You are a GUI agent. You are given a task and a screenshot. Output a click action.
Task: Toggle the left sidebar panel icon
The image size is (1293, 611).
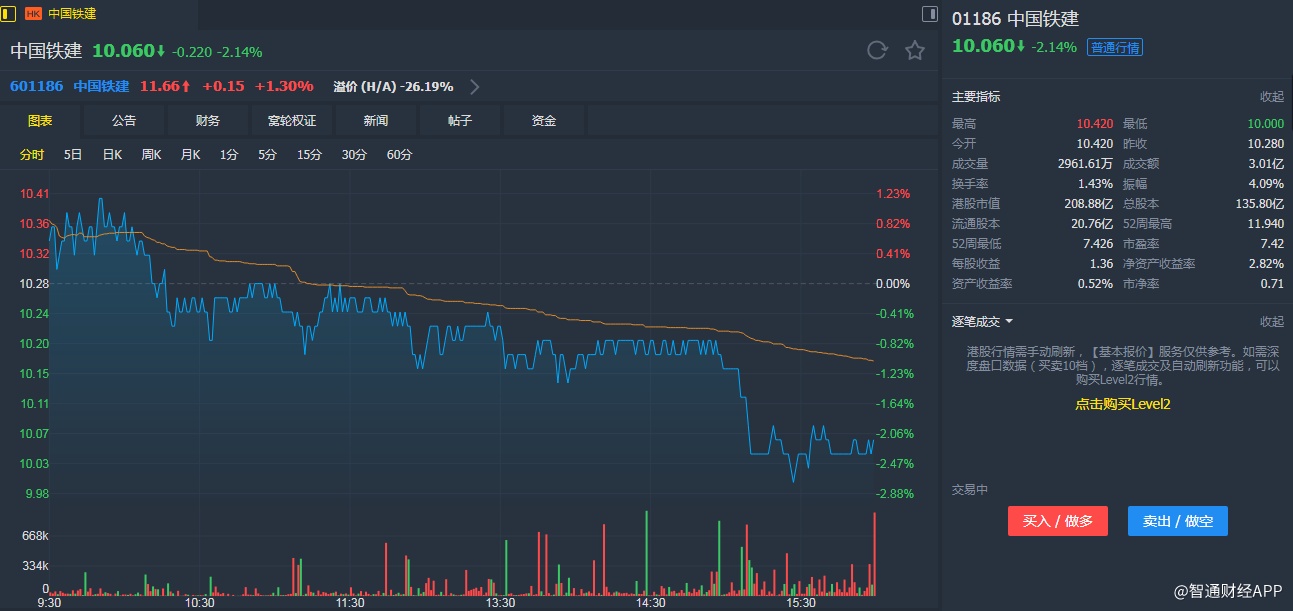coord(9,13)
